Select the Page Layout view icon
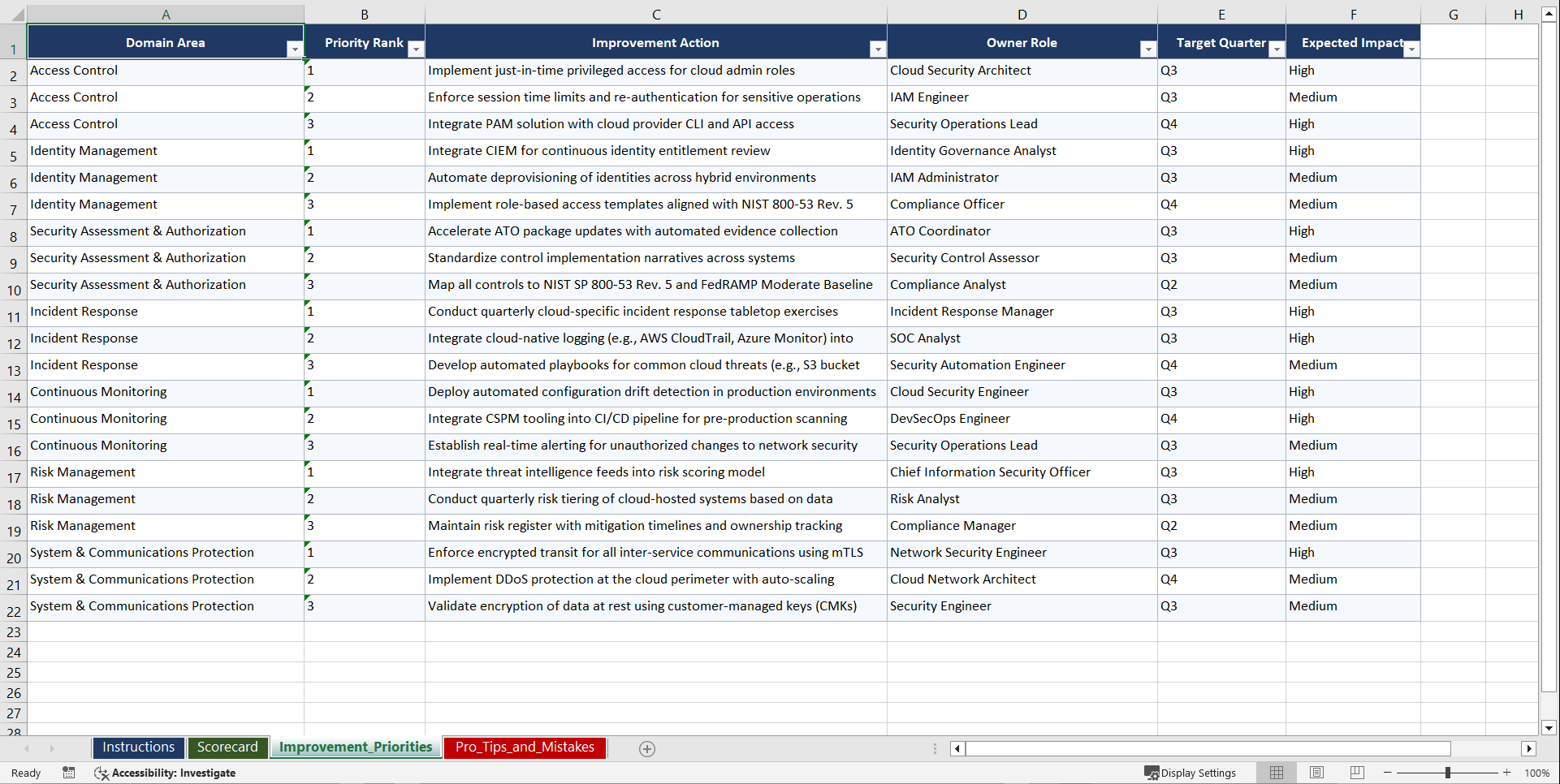Viewport: 1560px width, 784px height. [1316, 773]
